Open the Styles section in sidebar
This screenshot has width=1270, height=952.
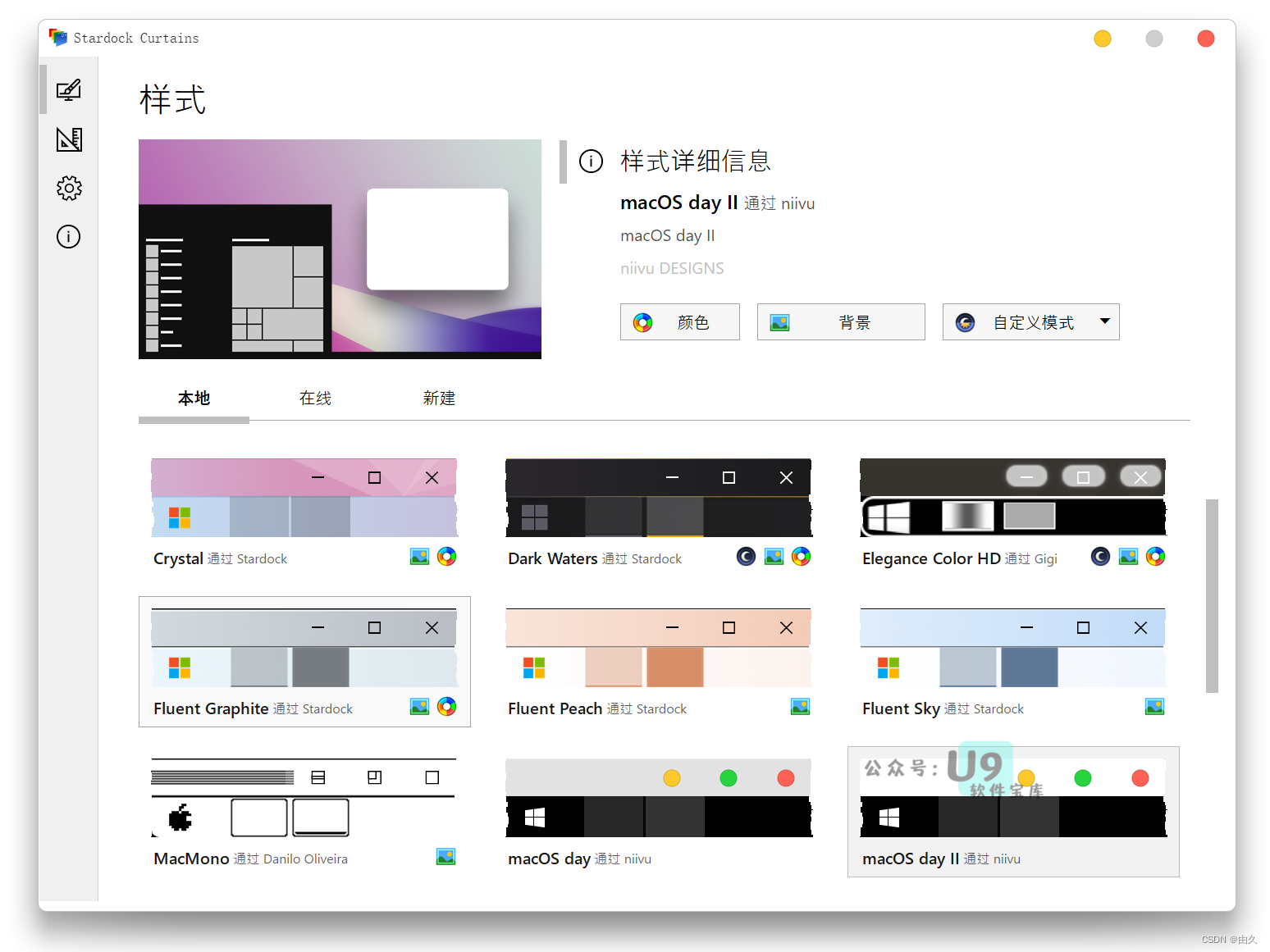[69, 89]
